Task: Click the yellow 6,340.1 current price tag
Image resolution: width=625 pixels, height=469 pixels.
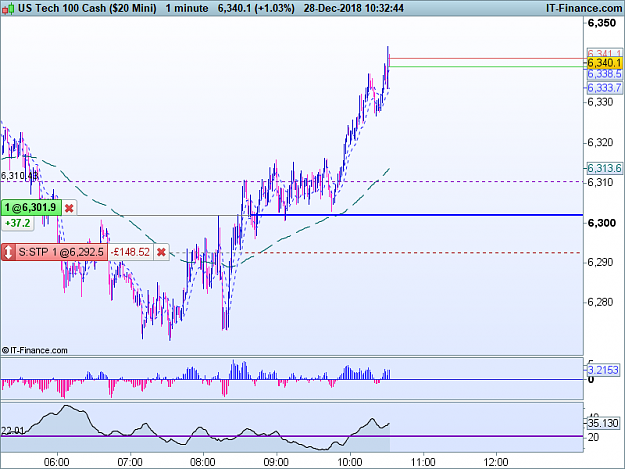Action: click(604, 63)
